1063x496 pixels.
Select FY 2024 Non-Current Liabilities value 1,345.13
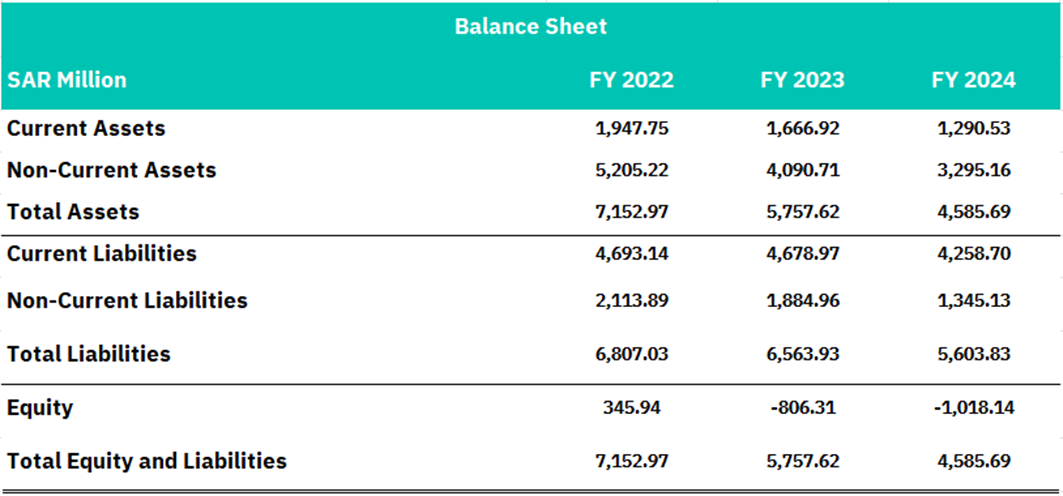pos(973,299)
